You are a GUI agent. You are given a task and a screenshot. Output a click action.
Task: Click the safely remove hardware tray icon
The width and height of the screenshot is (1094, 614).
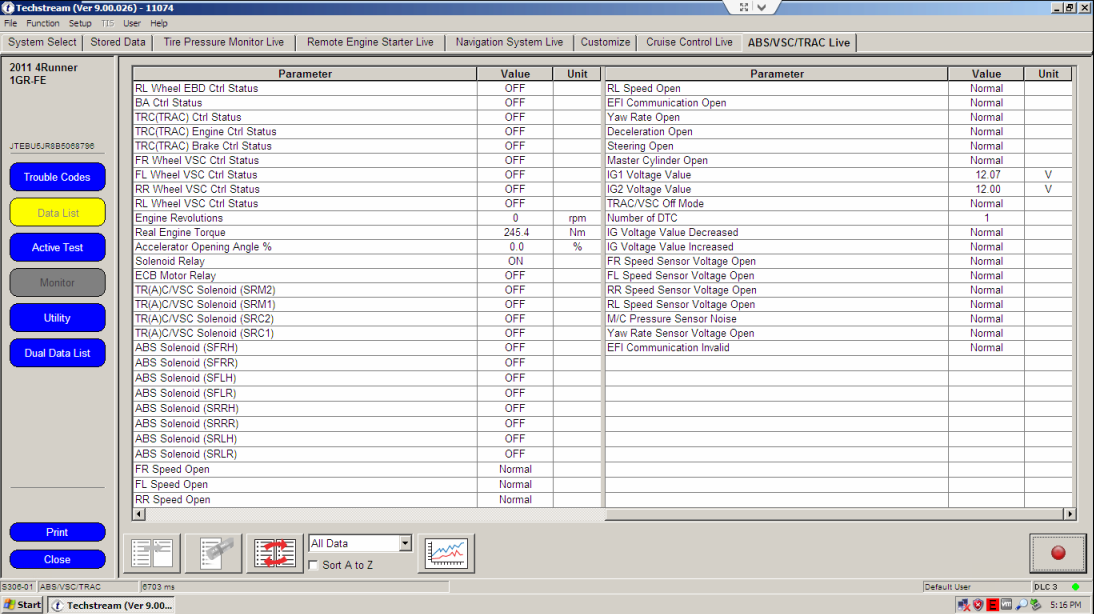pos(1035,605)
